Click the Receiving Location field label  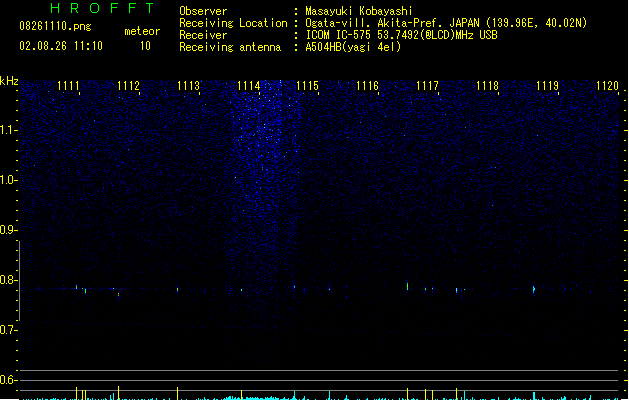coord(233,23)
